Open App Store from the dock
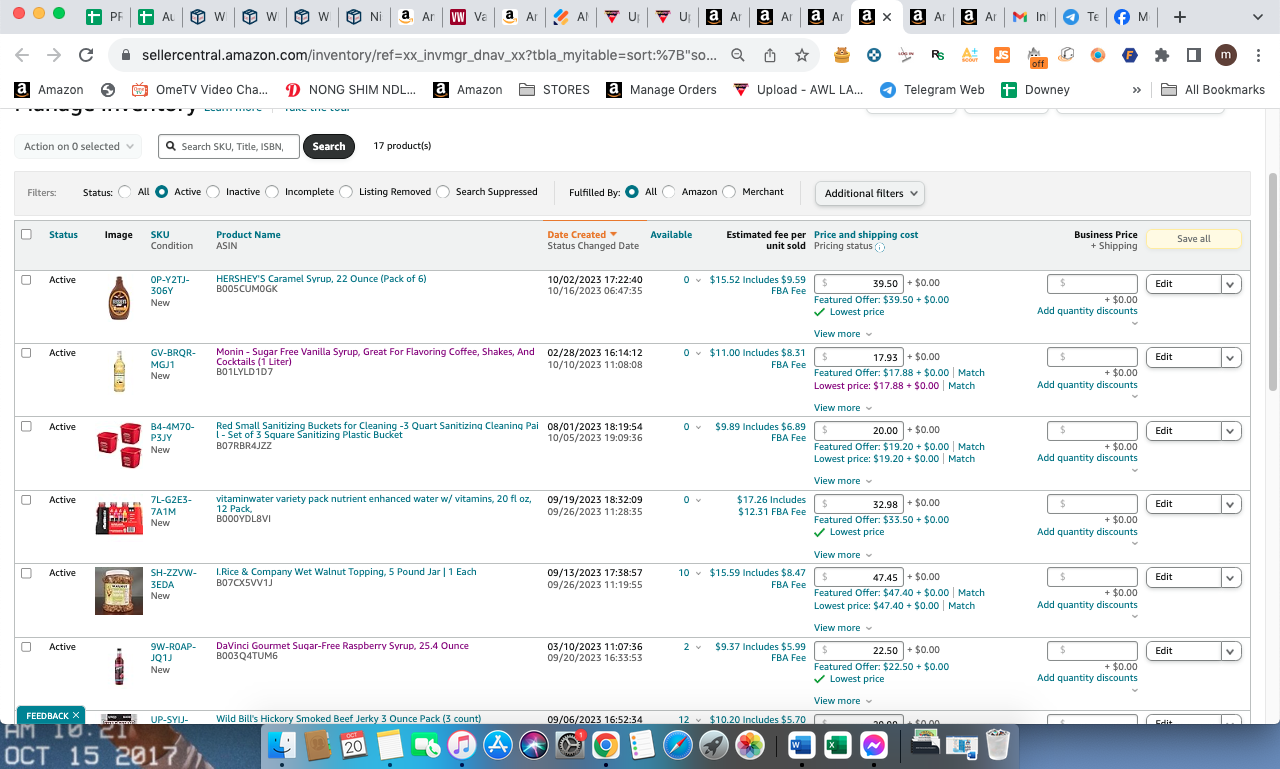The width and height of the screenshot is (1280, 769). (497, 745)
